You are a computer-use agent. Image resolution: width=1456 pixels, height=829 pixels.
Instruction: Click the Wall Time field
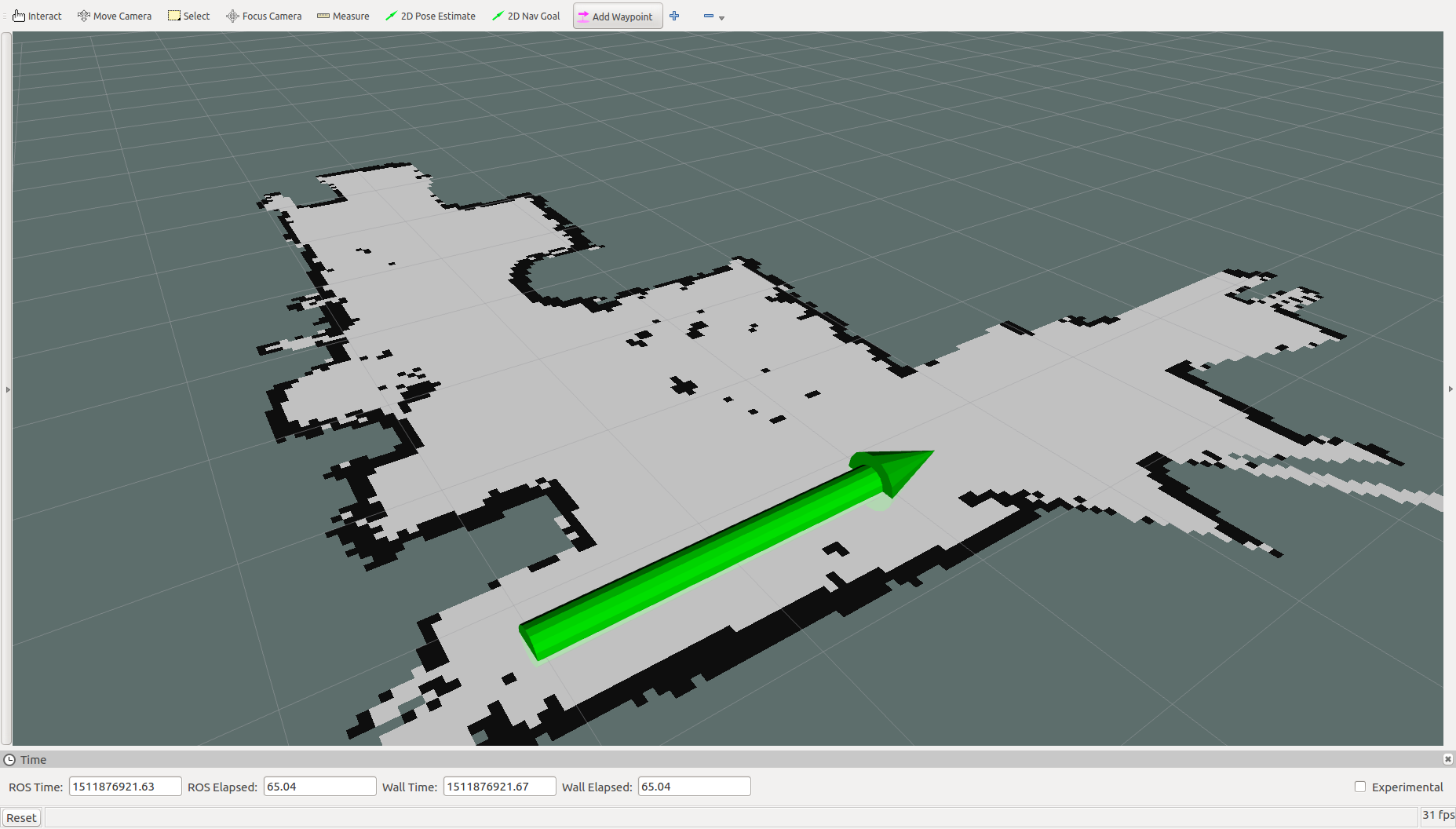tap(500, 787)
